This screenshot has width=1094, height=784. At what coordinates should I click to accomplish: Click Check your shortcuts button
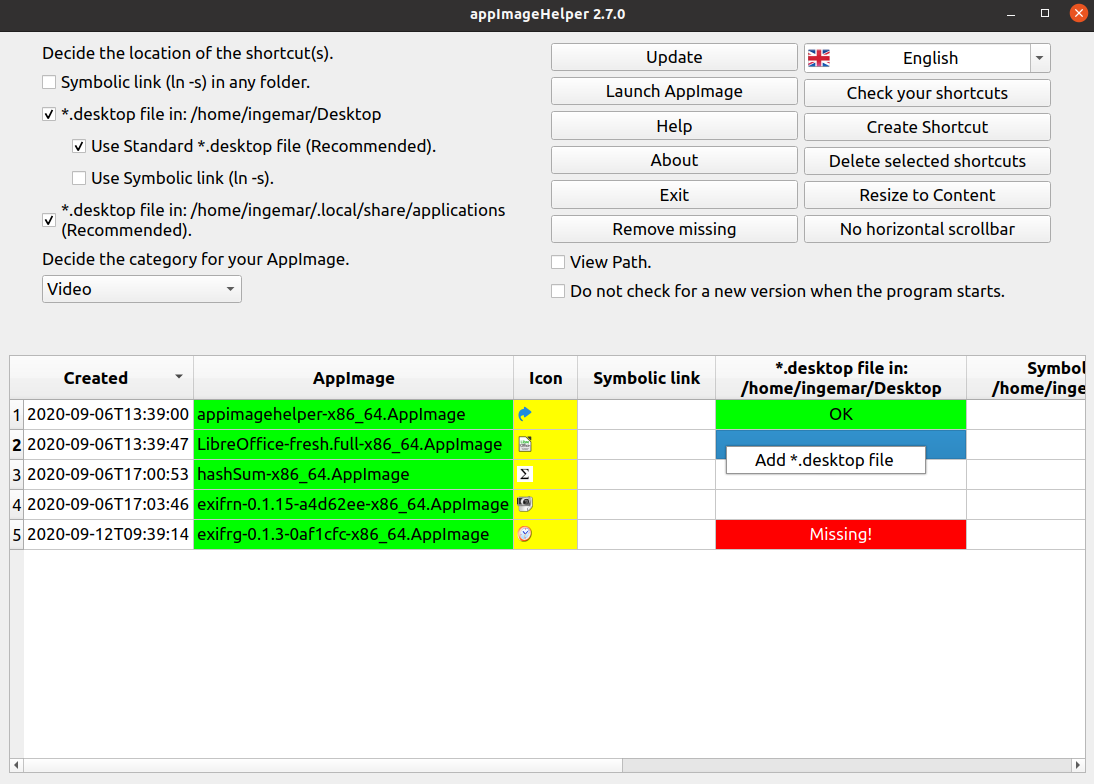(927, 93)
